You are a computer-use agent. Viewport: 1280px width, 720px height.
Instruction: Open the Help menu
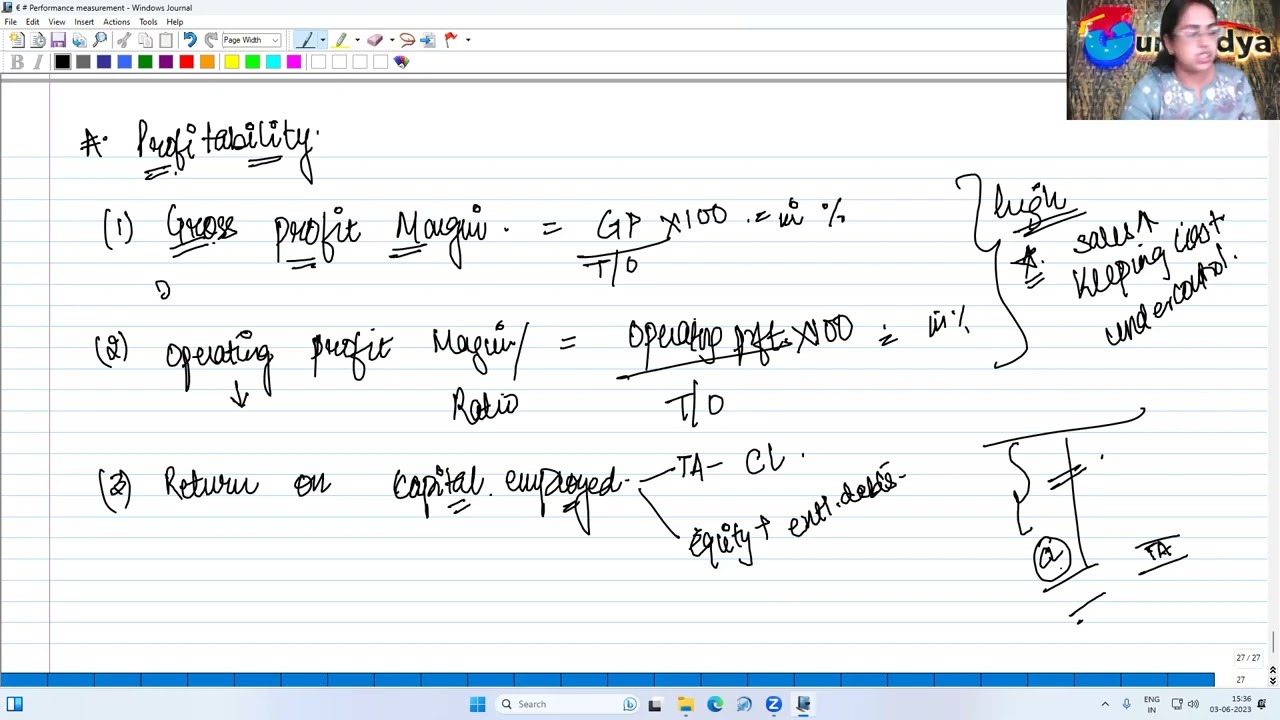pos(175,22)
